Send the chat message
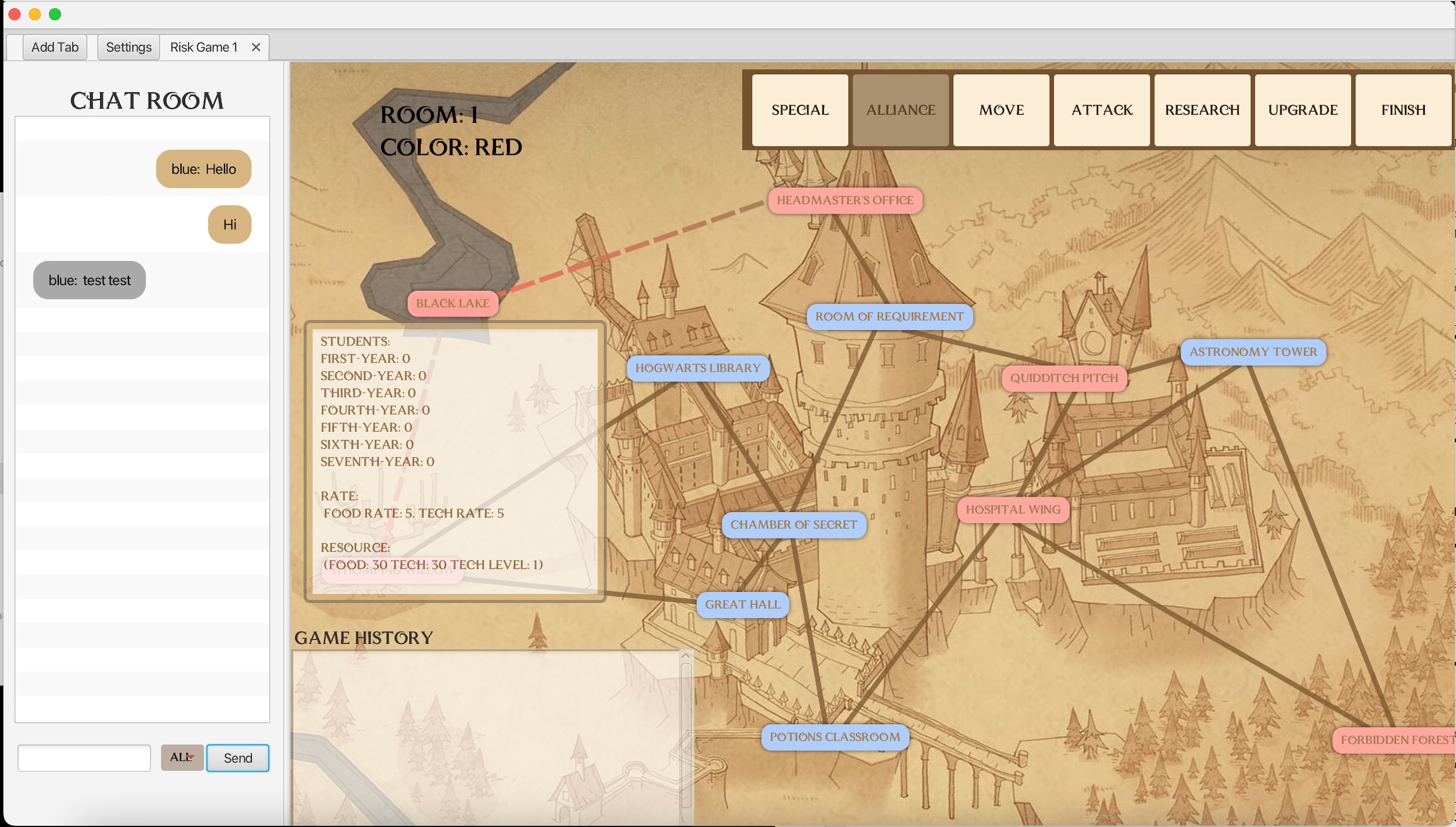Screen dimensions: 1456x827 (x=238, y=757)
